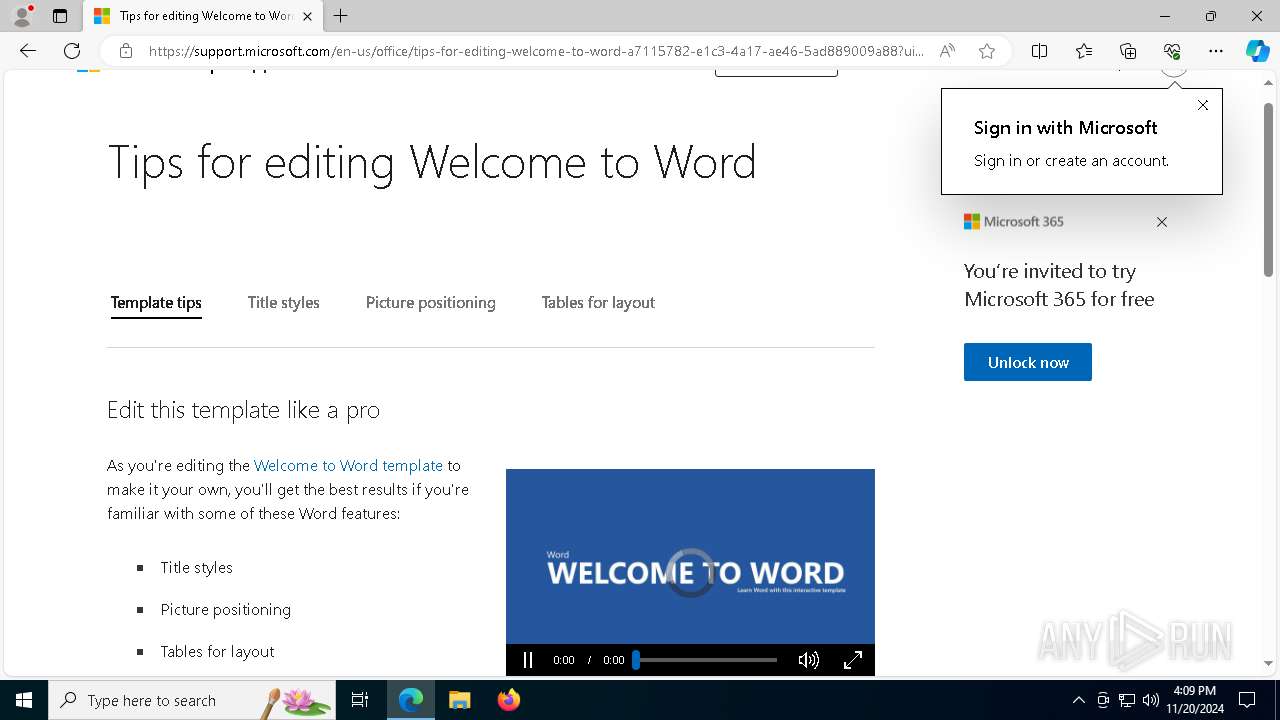Viewport: 1280px width, 720px height.
Task: Switch to Picture positioning tab
Action: (430, 303)
